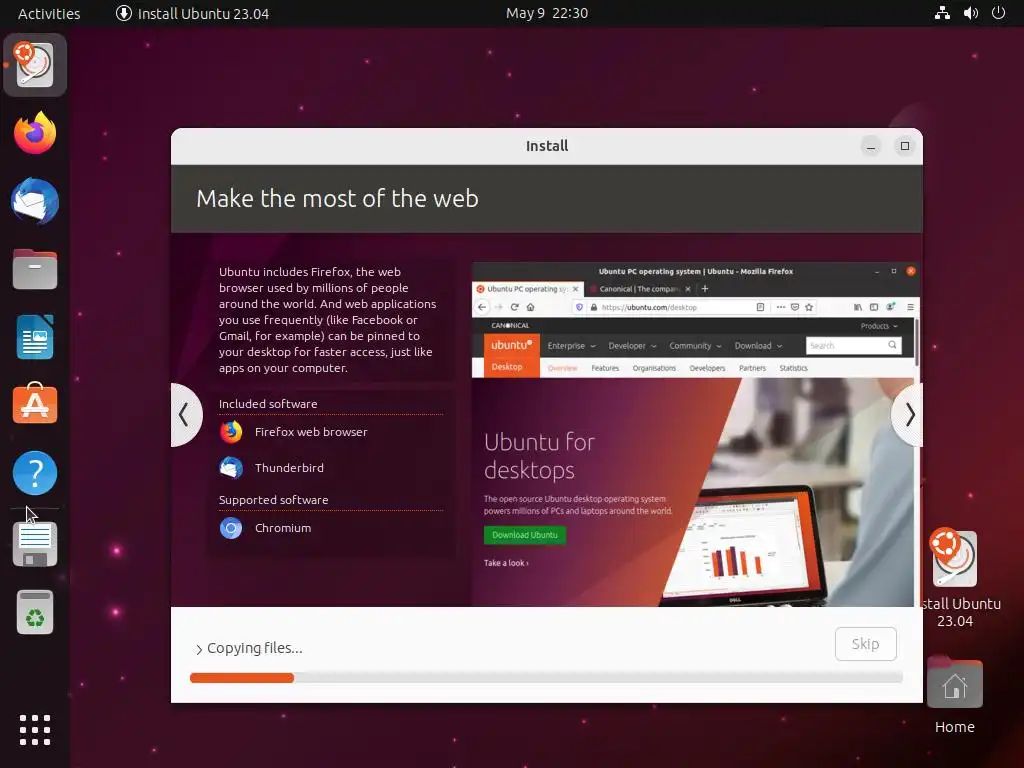
Task: Open the Trash icon in dock
Action: coord(35,612)
